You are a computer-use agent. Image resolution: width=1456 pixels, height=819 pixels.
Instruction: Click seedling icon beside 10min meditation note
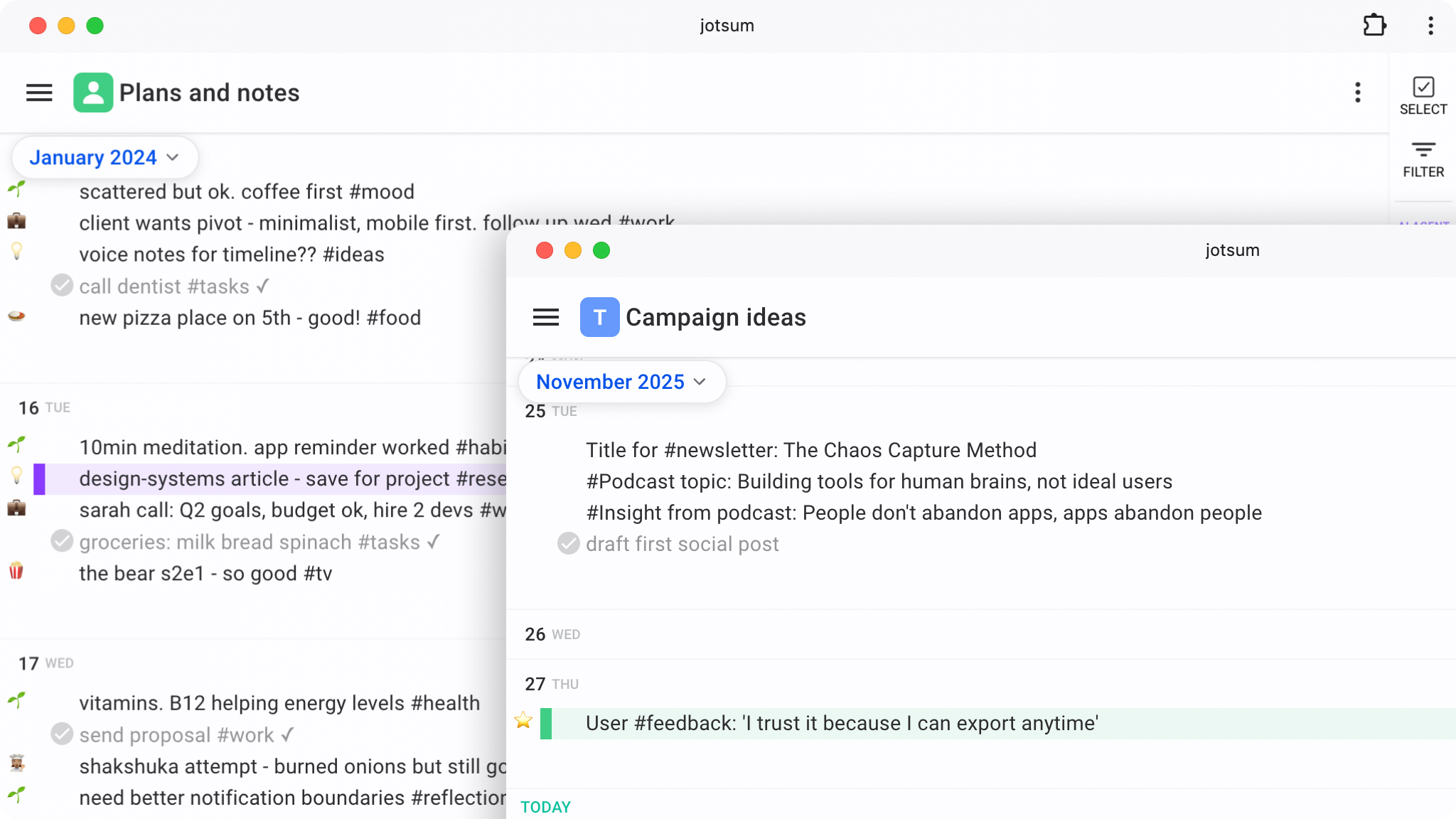[x=16, y=444]
